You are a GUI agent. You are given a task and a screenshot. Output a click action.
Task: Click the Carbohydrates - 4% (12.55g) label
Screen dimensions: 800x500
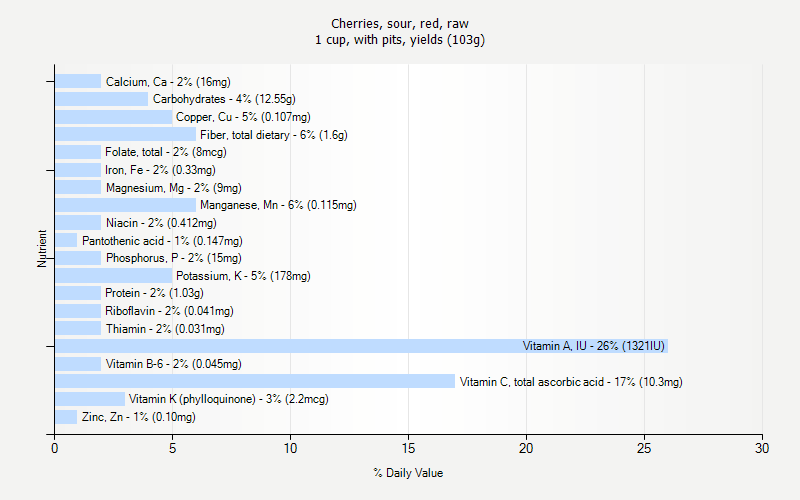click(224, 99)
